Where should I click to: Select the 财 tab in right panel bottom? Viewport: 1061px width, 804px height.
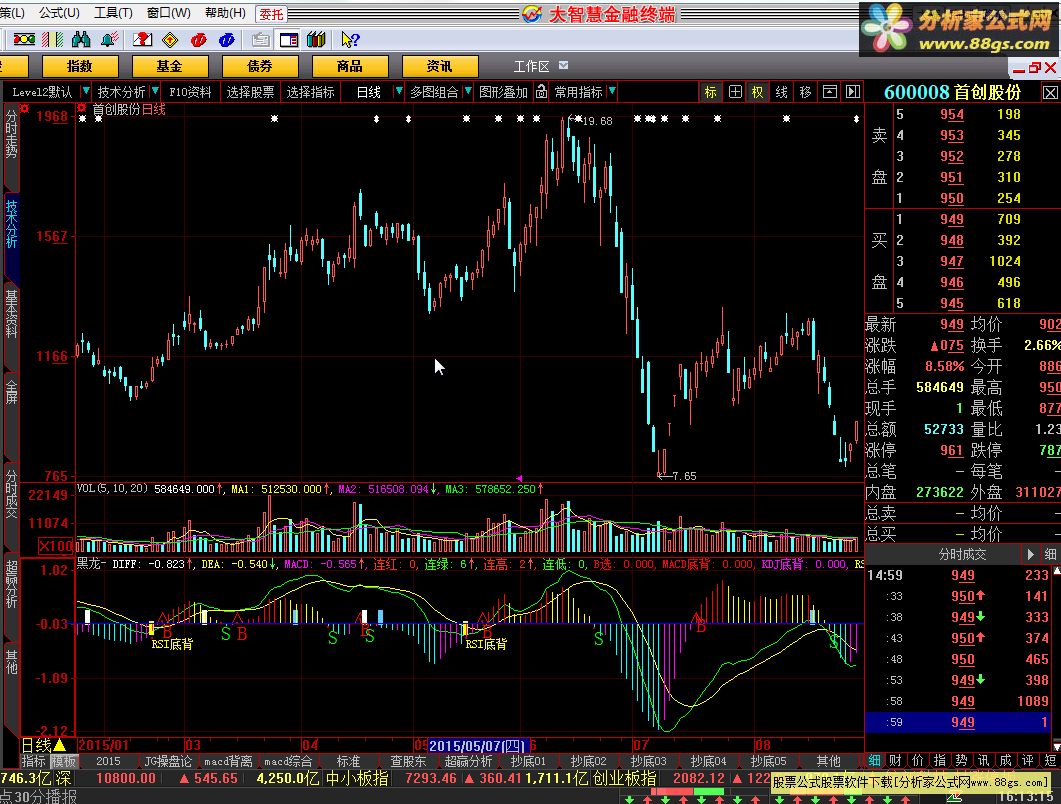pyautogui.click(x=895, y=761)
